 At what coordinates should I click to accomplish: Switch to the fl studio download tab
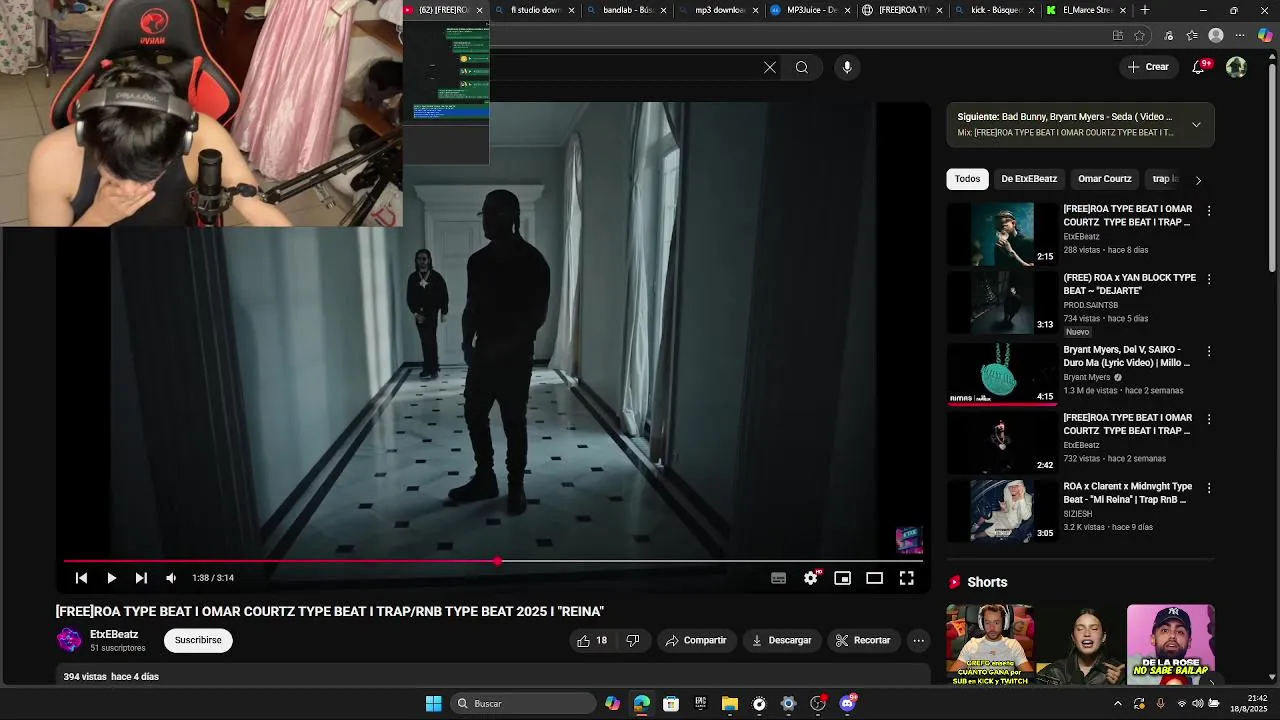(535, 10)
